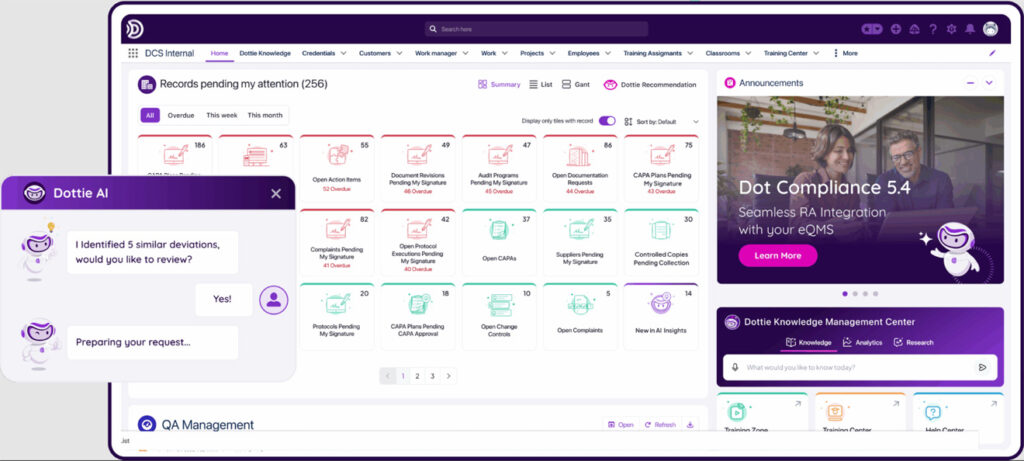
Task: Click Open in QA Management
Action: (620, 424)
